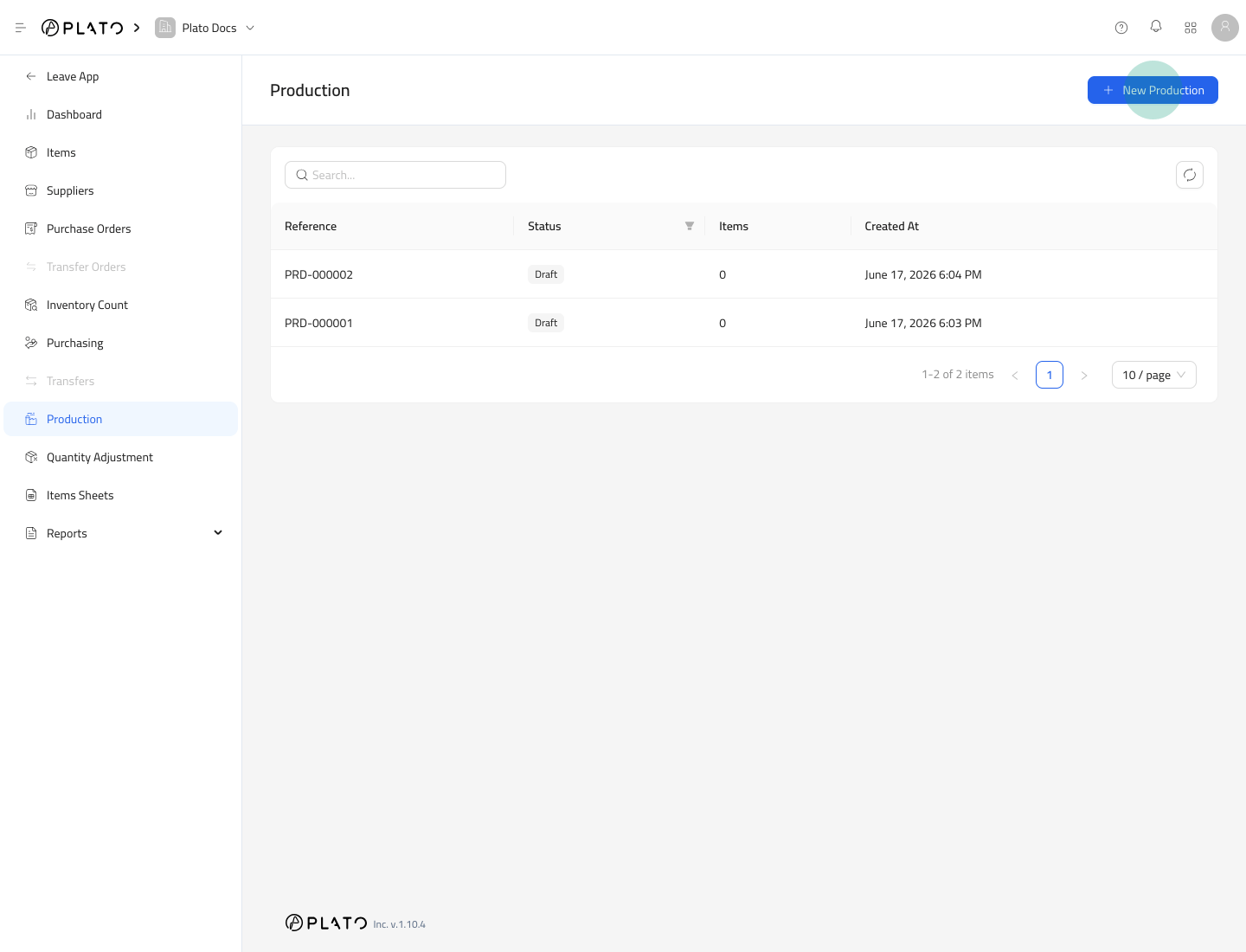Expand the Reports menu chevron

(x=218, y=533)
